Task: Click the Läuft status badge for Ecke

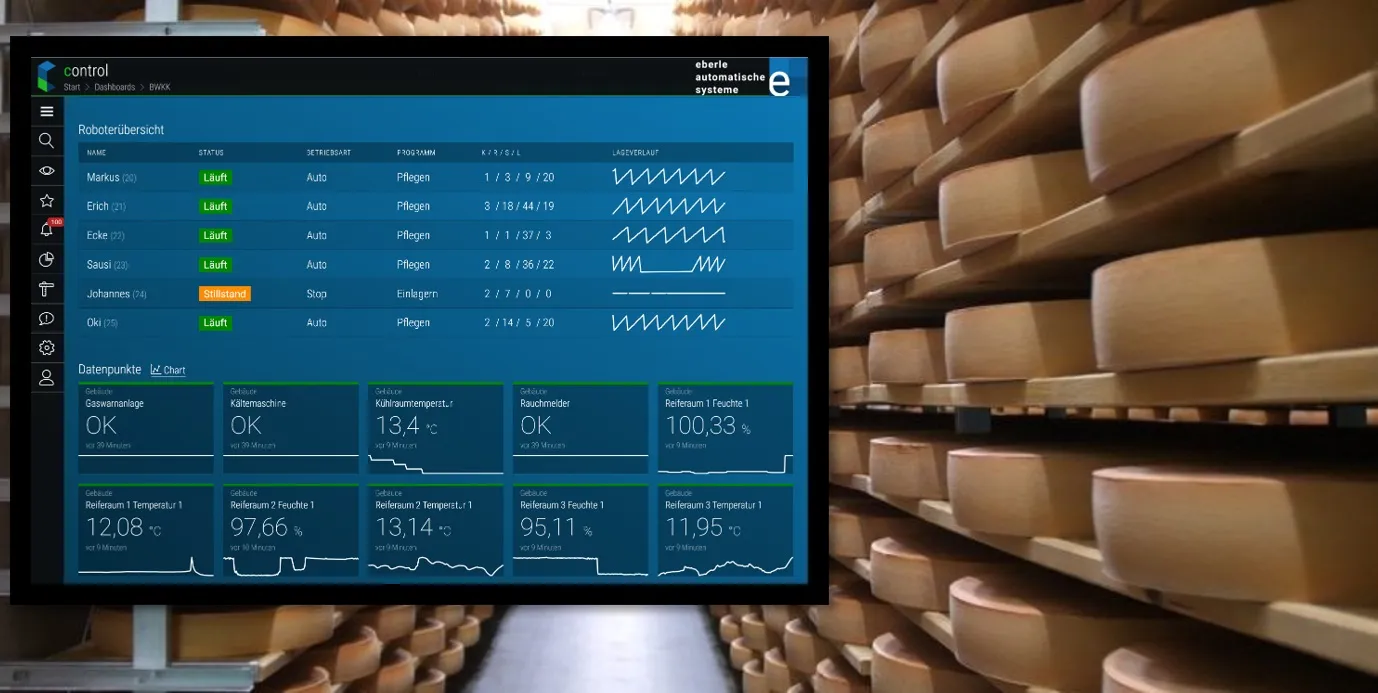Action: click(x=215, y=235)
